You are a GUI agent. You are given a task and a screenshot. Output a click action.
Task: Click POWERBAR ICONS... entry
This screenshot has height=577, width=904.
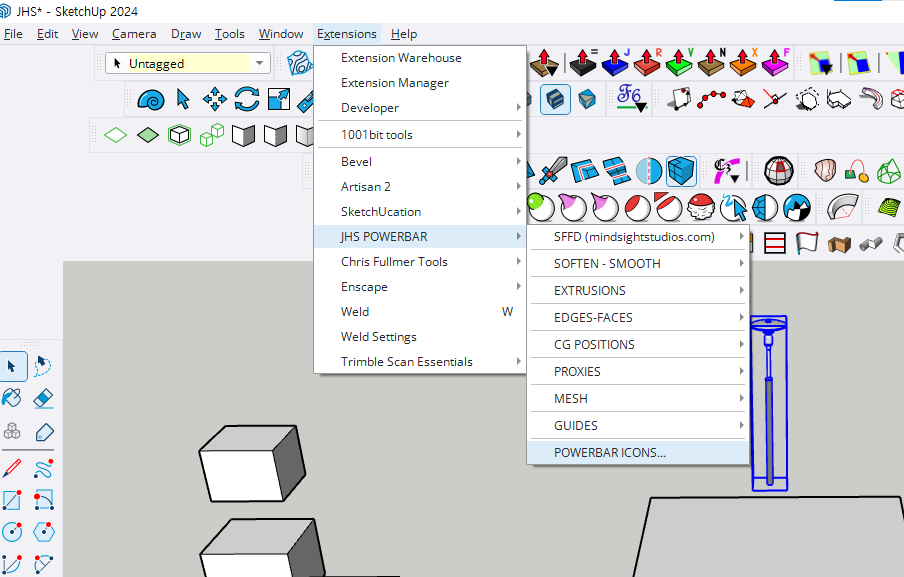point(638,452)
